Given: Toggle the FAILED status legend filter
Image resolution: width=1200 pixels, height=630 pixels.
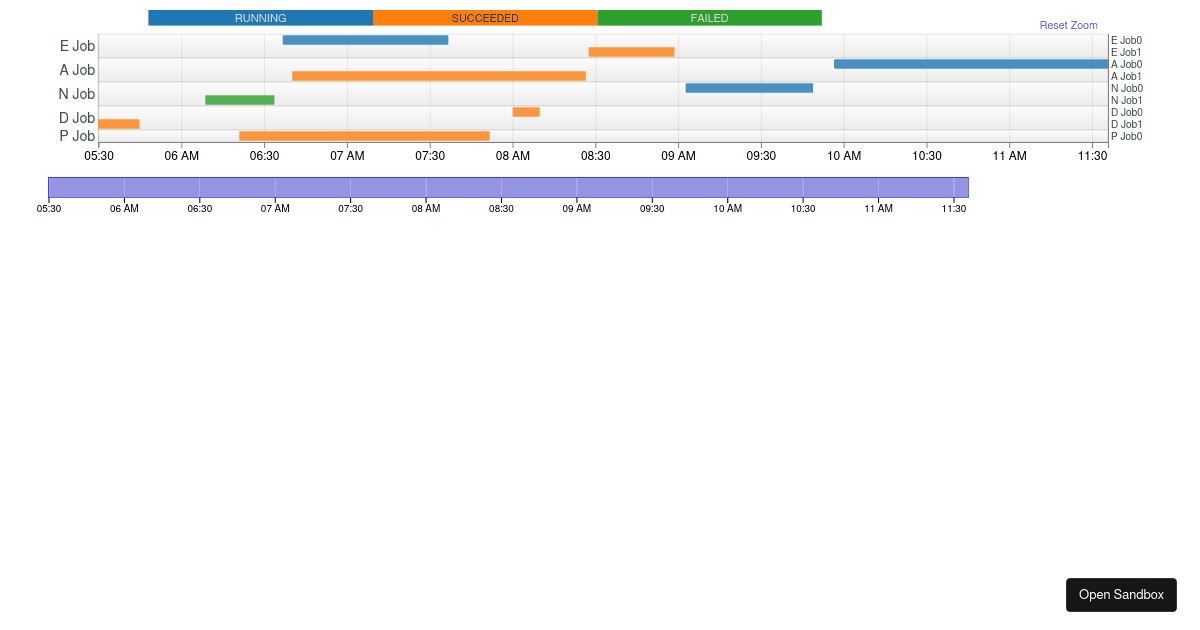Looking at the screenshot, I should point(710,17).
